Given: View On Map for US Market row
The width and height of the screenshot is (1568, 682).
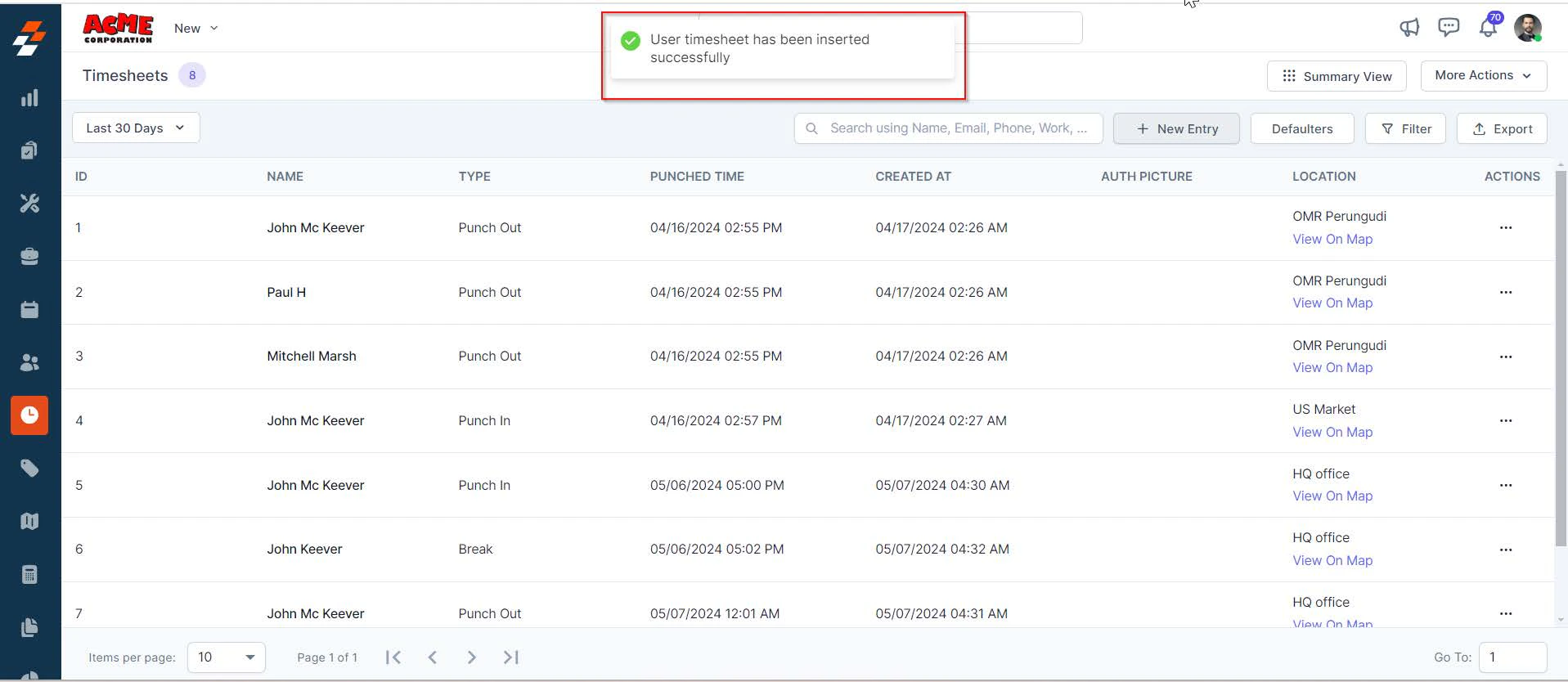Looking at the screenshot, I should pos(1332,432).
